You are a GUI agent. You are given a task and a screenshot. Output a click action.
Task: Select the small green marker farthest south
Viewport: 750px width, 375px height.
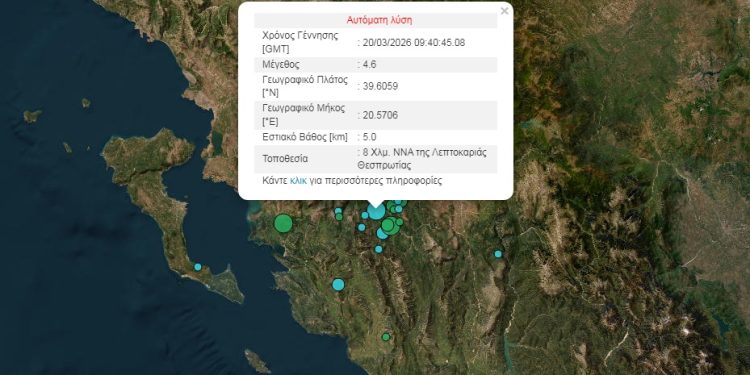(386, 337)
